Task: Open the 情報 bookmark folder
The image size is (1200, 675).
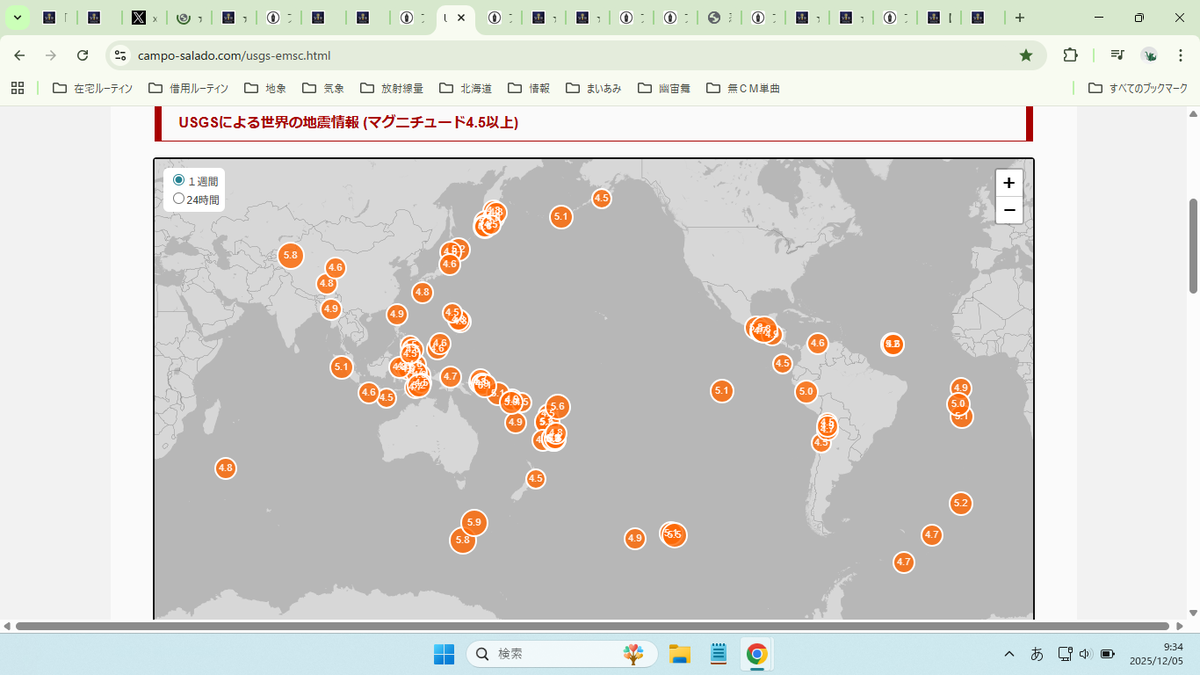Action: point(529,88)
